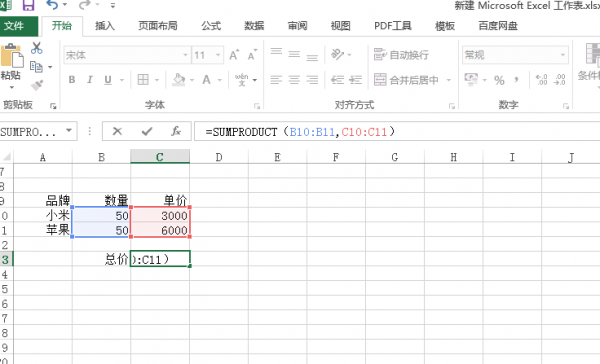Image resolution: width=600 pixels, height=364 pixels.
Task: Increase font size with large A icon
Action: [234, 55]
